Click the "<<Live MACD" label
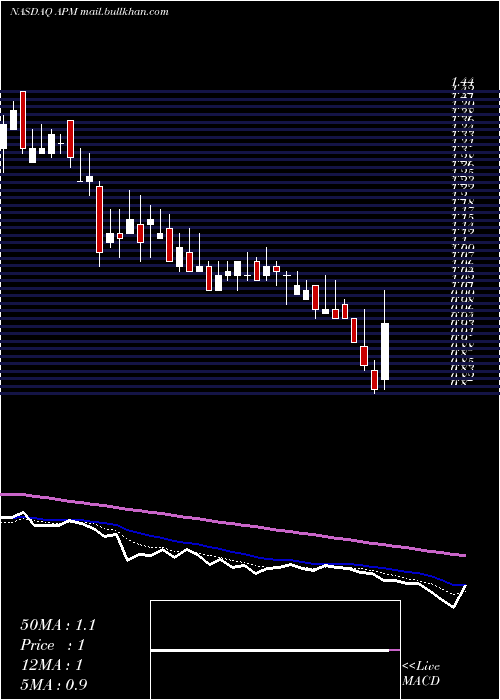The image size is (500, 700). (421, 673)
